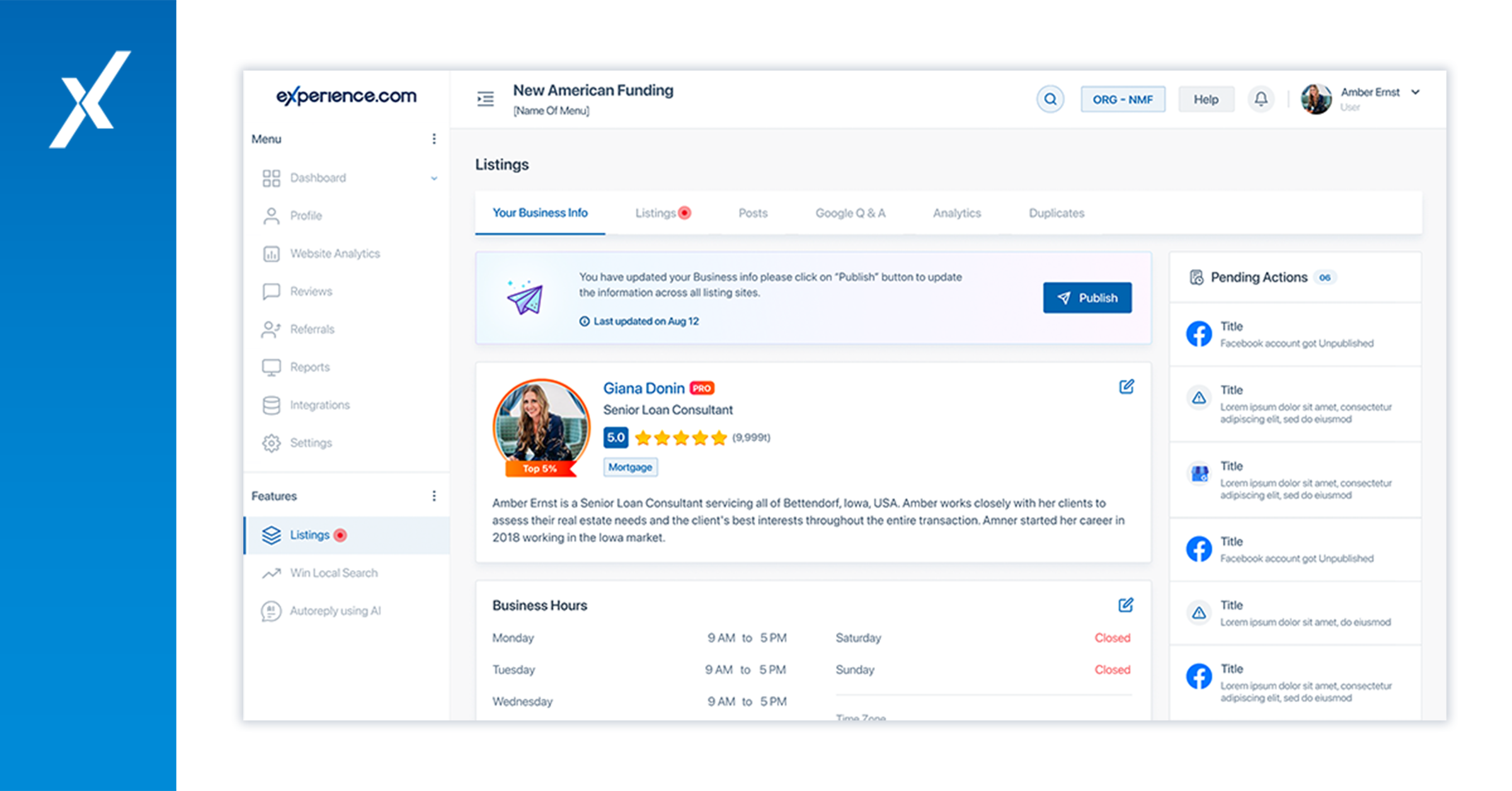
Task: Click the Publish button
Action: pyautogui.click(x=1087, y=297)
